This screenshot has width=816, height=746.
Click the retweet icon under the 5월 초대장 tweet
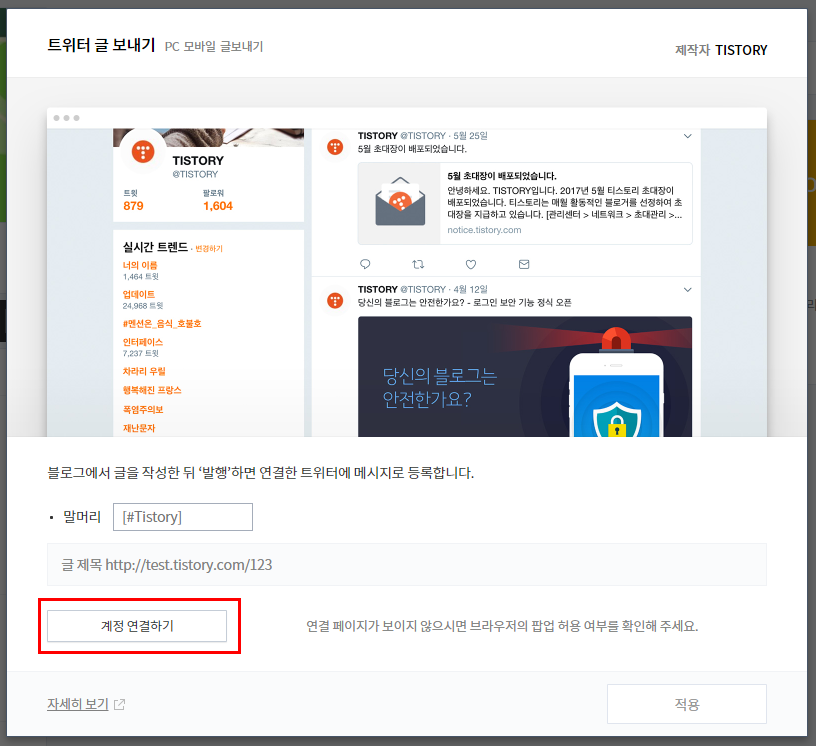[x=418, y=264]
